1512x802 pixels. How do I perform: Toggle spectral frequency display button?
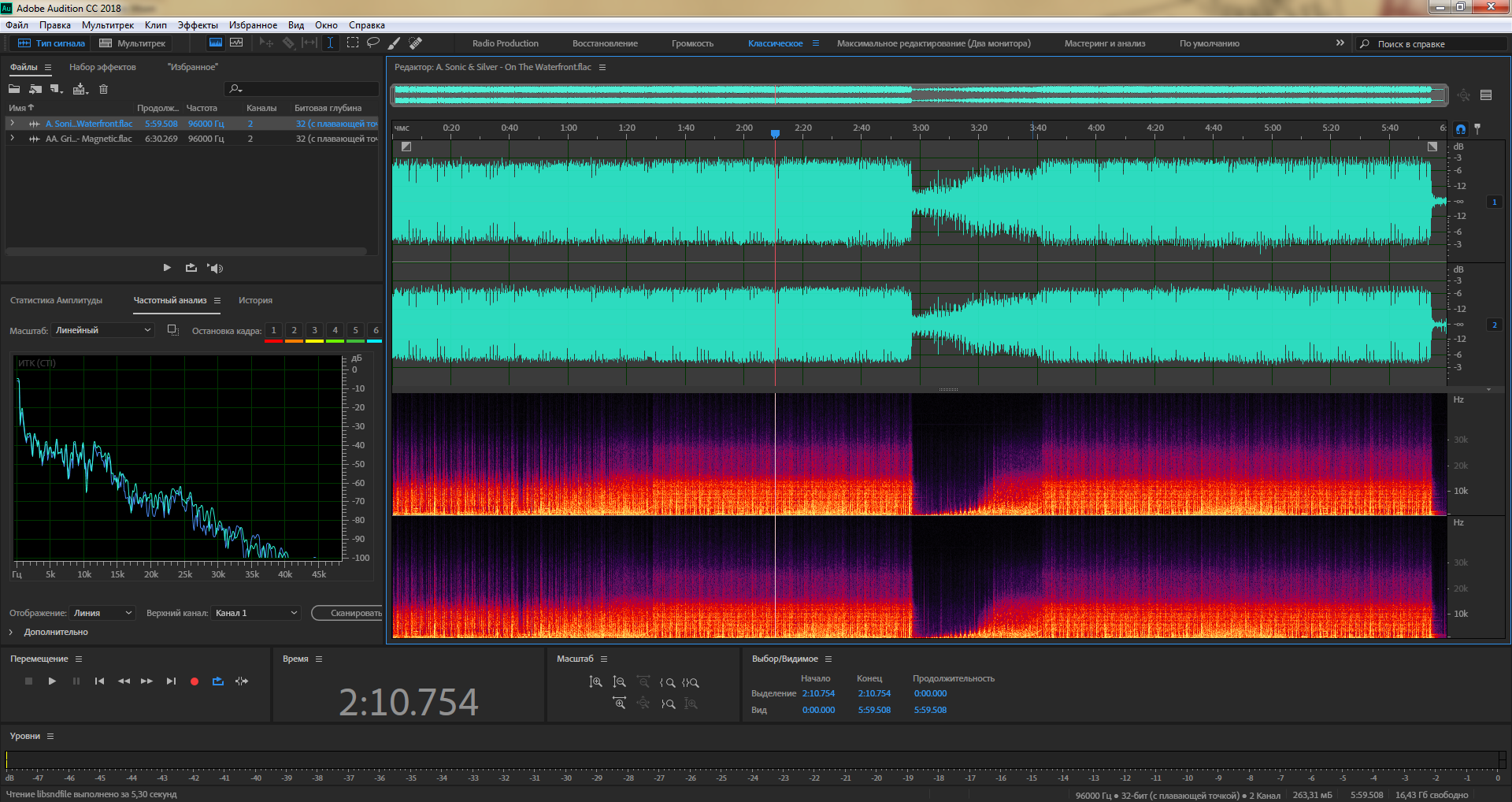[x=215, y=43]
